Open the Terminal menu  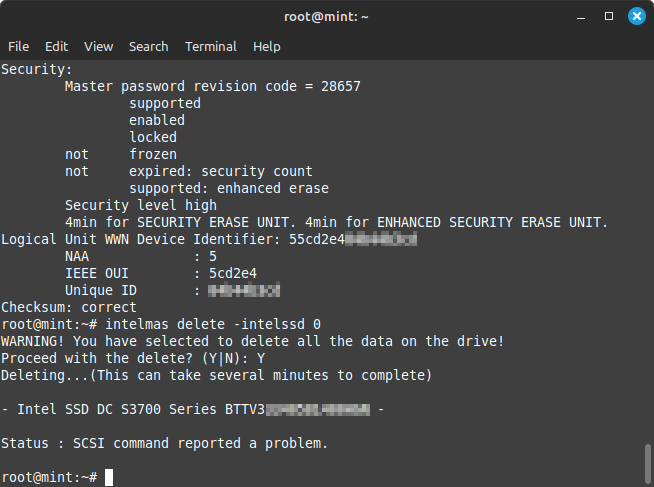point(211,46)
